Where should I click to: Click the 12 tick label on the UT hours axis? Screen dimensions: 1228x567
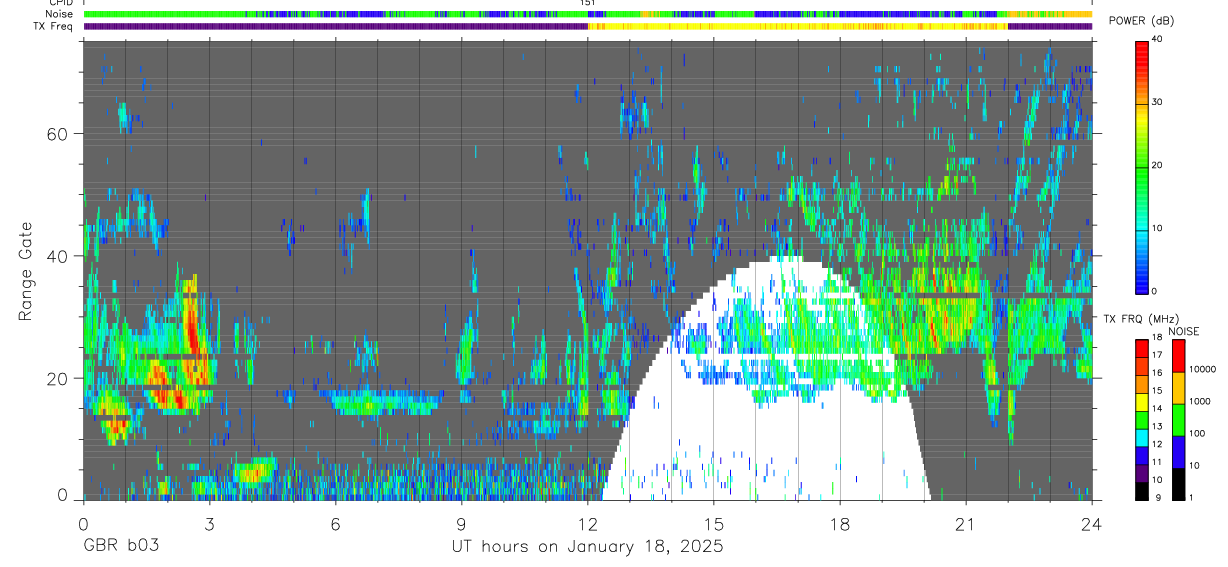(x=587, y=524)
